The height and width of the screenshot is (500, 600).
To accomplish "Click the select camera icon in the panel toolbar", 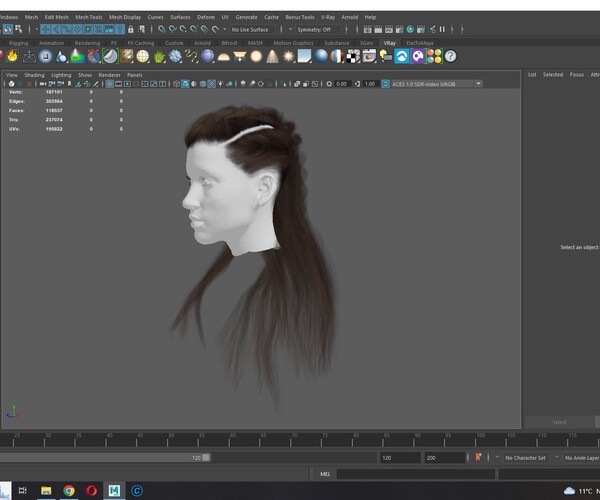I will coord(43,84).
